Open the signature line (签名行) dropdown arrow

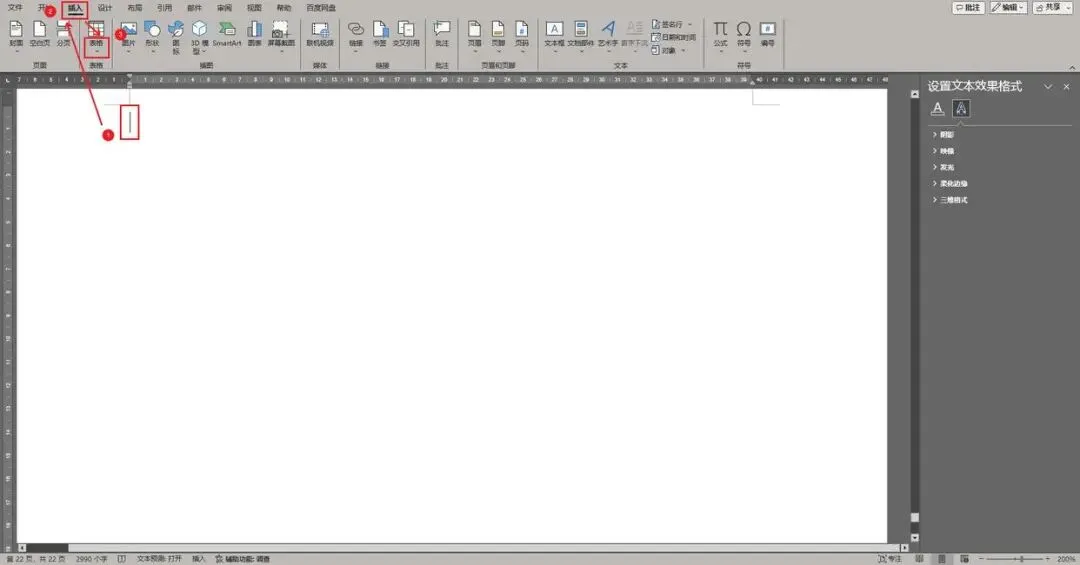tap(689, 24)
